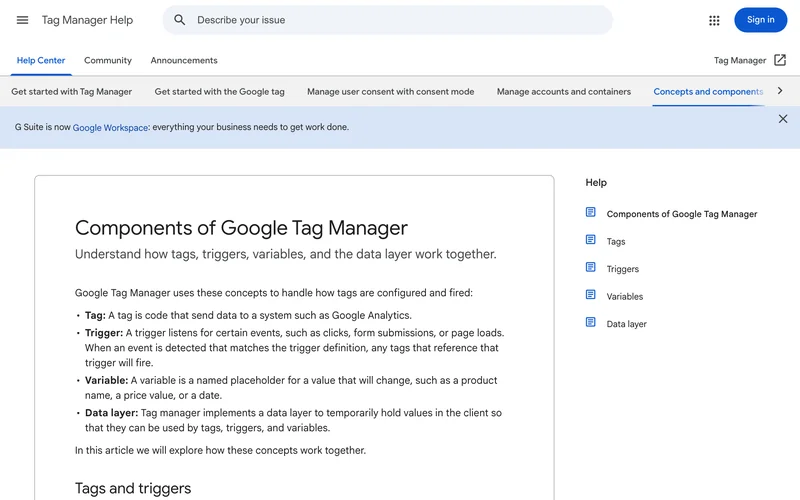Click the bold Trigger: definition term
This screenshot has width=800, height=500.
[104, 333]
